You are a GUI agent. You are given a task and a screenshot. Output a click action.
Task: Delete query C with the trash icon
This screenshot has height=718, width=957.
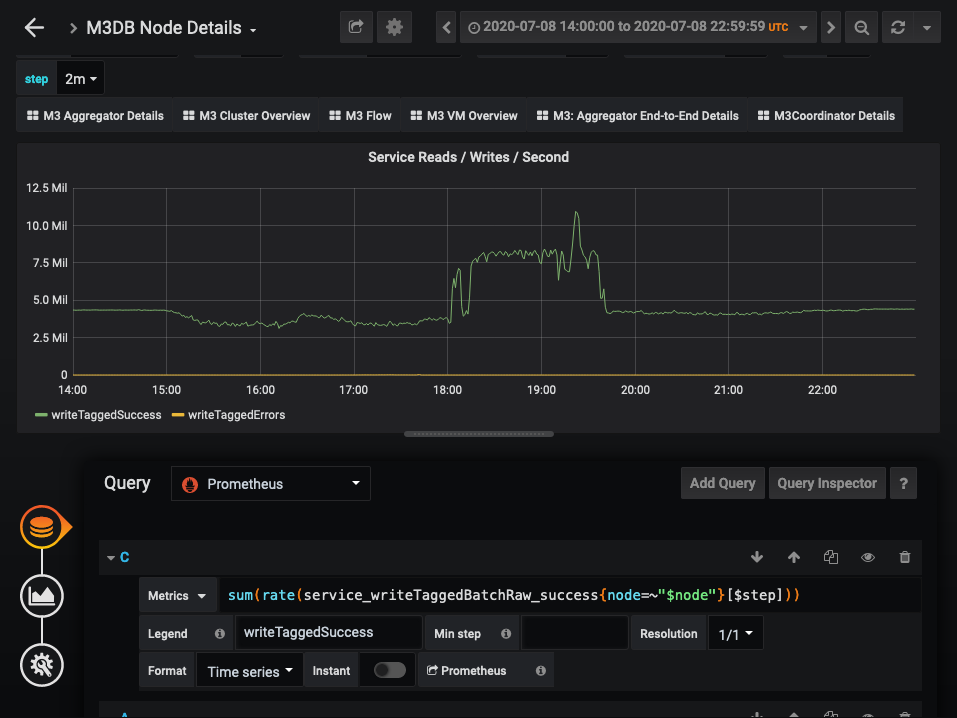click(x=905, y=557)
